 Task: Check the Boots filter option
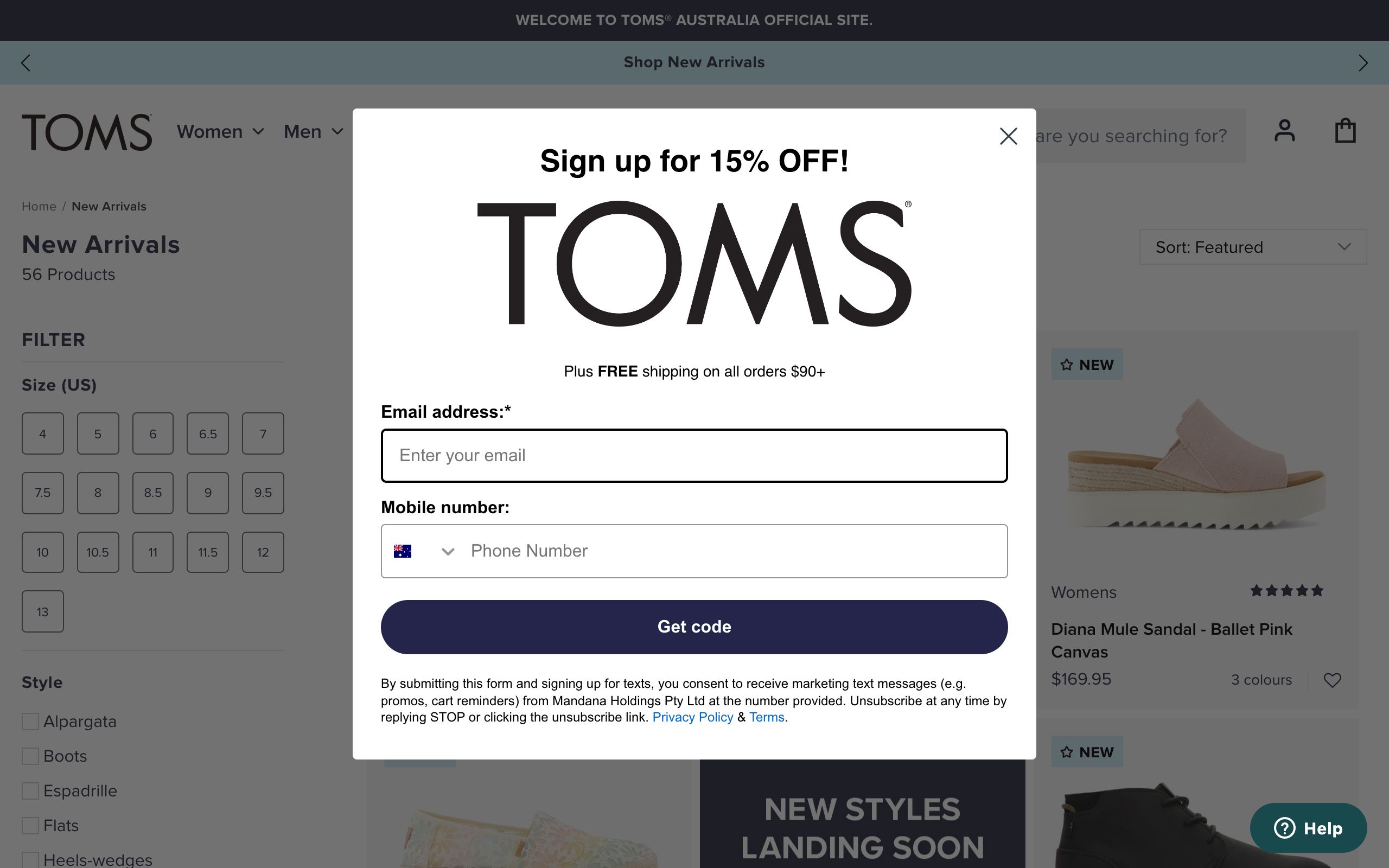coord(30,756)
